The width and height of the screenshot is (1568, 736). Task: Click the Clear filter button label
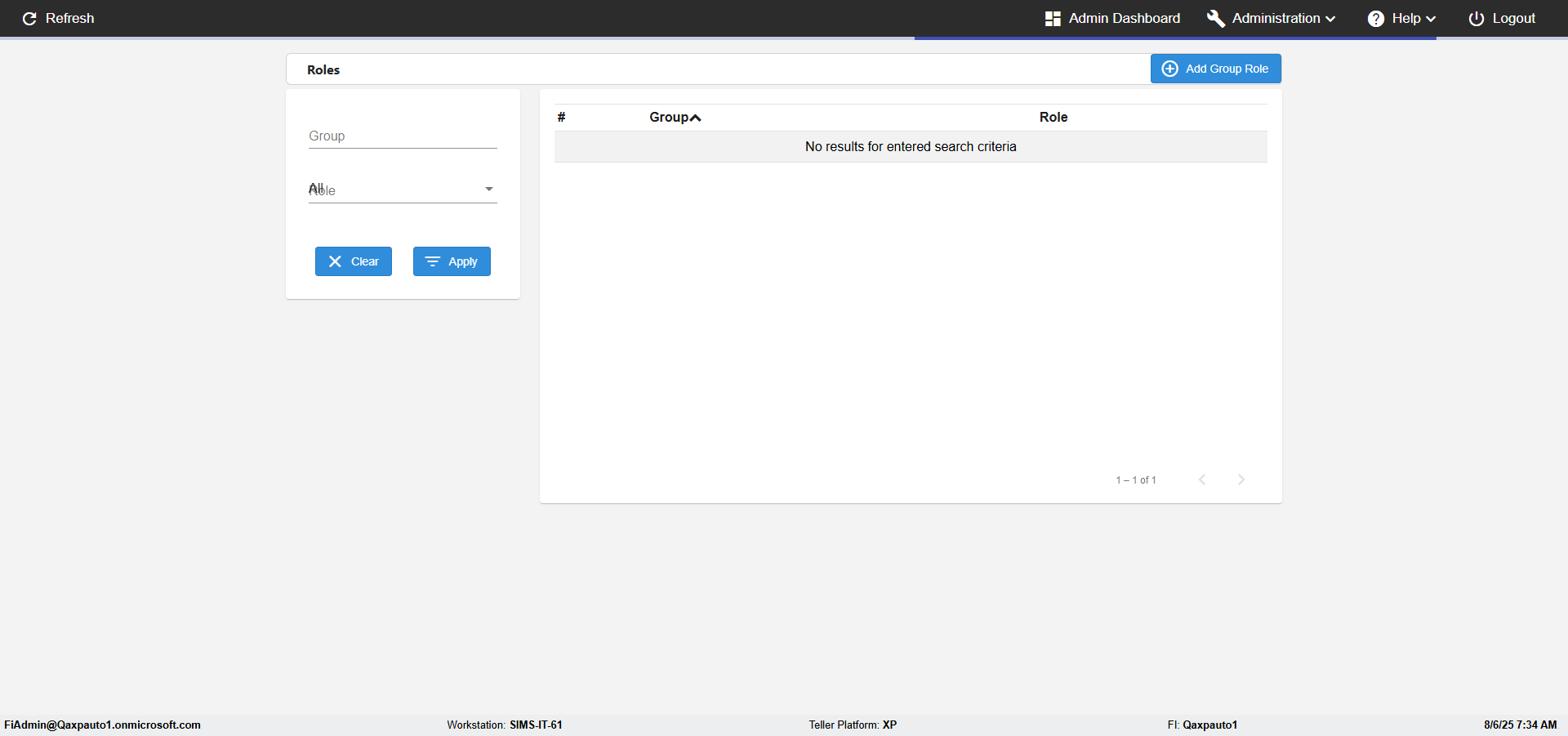[x=365, y=261]
